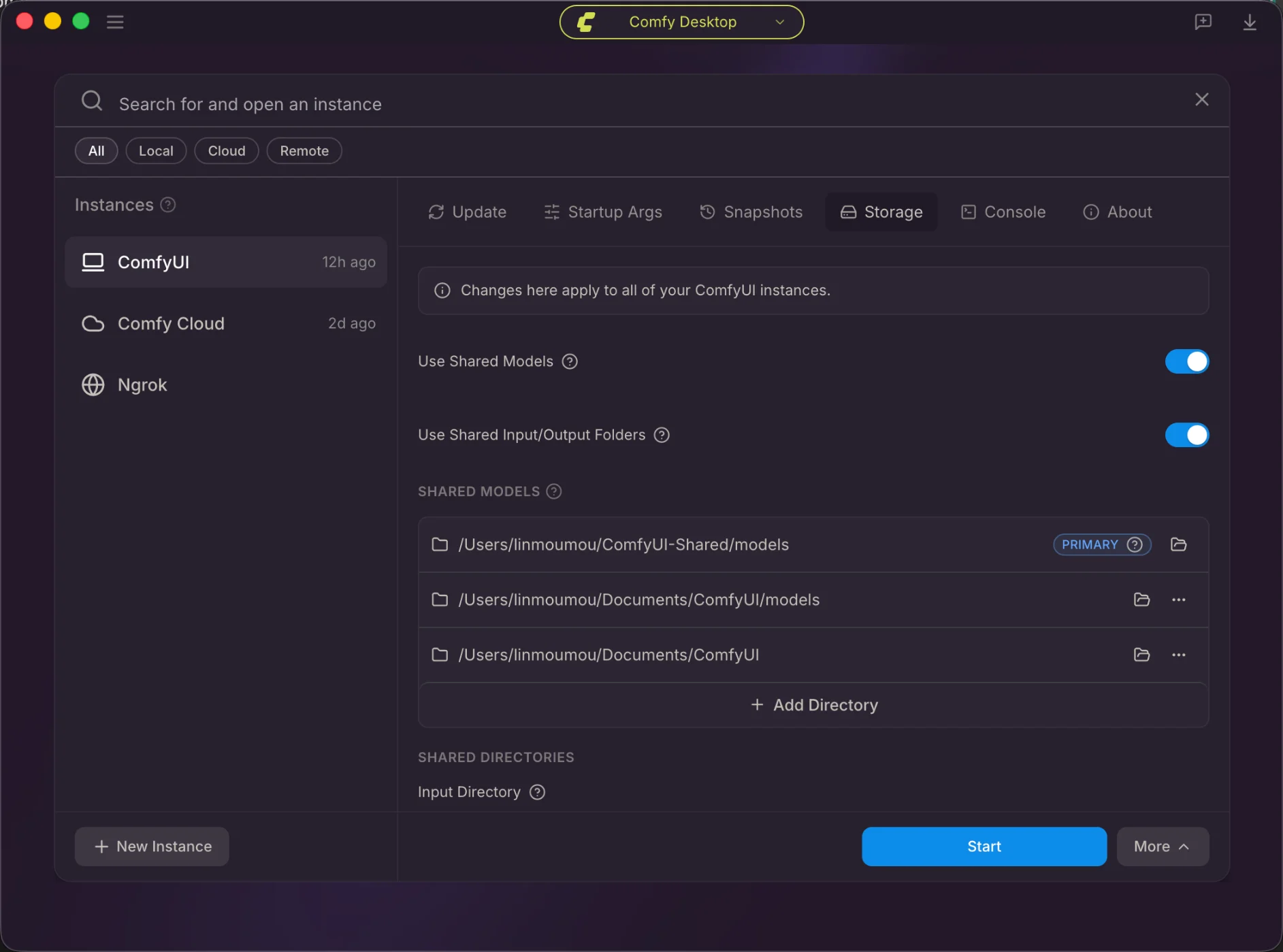Filter instances by Cloud
This screenshot has width=1283, height=952.
(x=227, y=150)
